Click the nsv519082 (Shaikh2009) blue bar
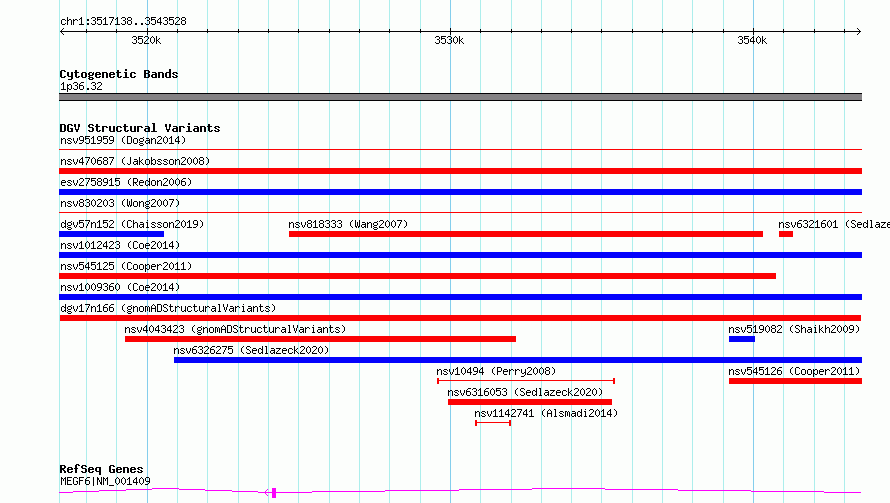The image size is (890, 503). (742, 339)
